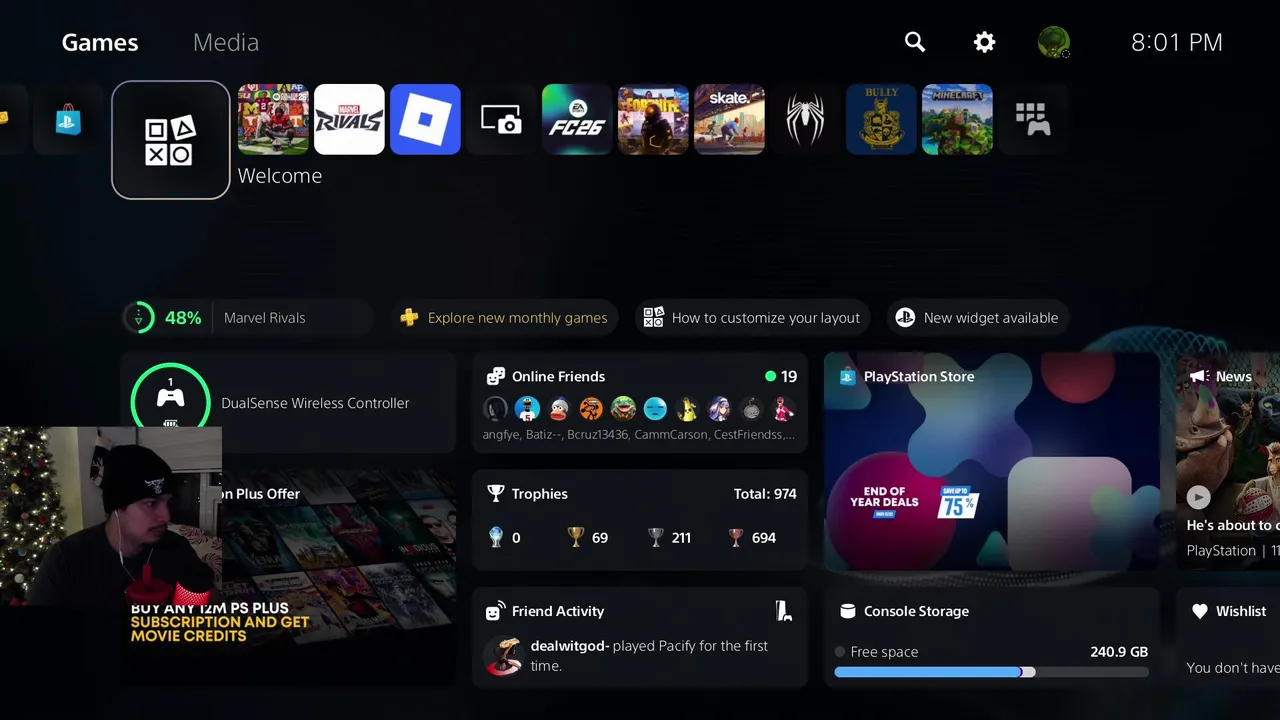The width and height of the screenshot is (1280, 720).
Task: Open the News widget
Action: click(1228, 461)
